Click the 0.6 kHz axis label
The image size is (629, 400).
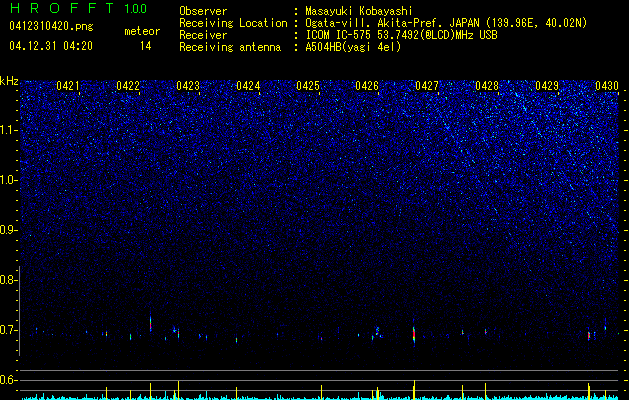pyautogui.click(x=9, y=380)
